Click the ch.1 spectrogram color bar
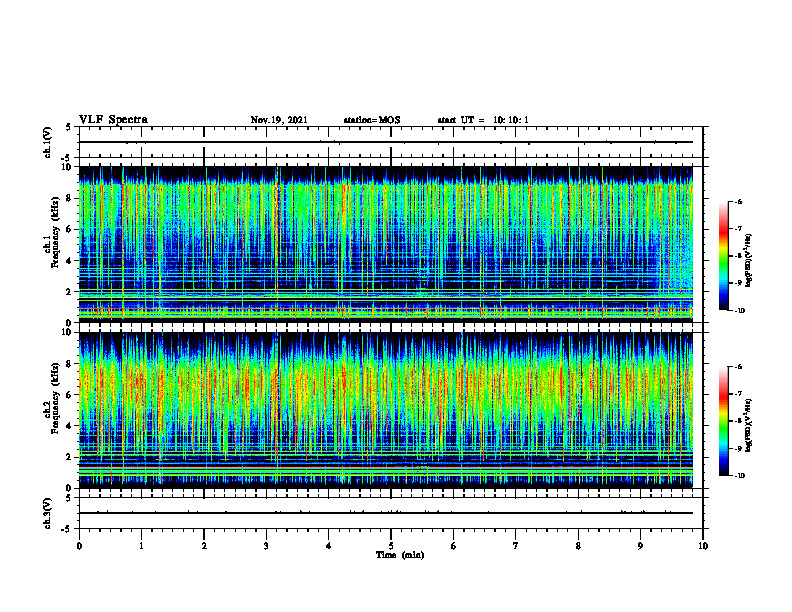Image resolution: width=792 pixels, height=612 pixels. tap(723, 256)
